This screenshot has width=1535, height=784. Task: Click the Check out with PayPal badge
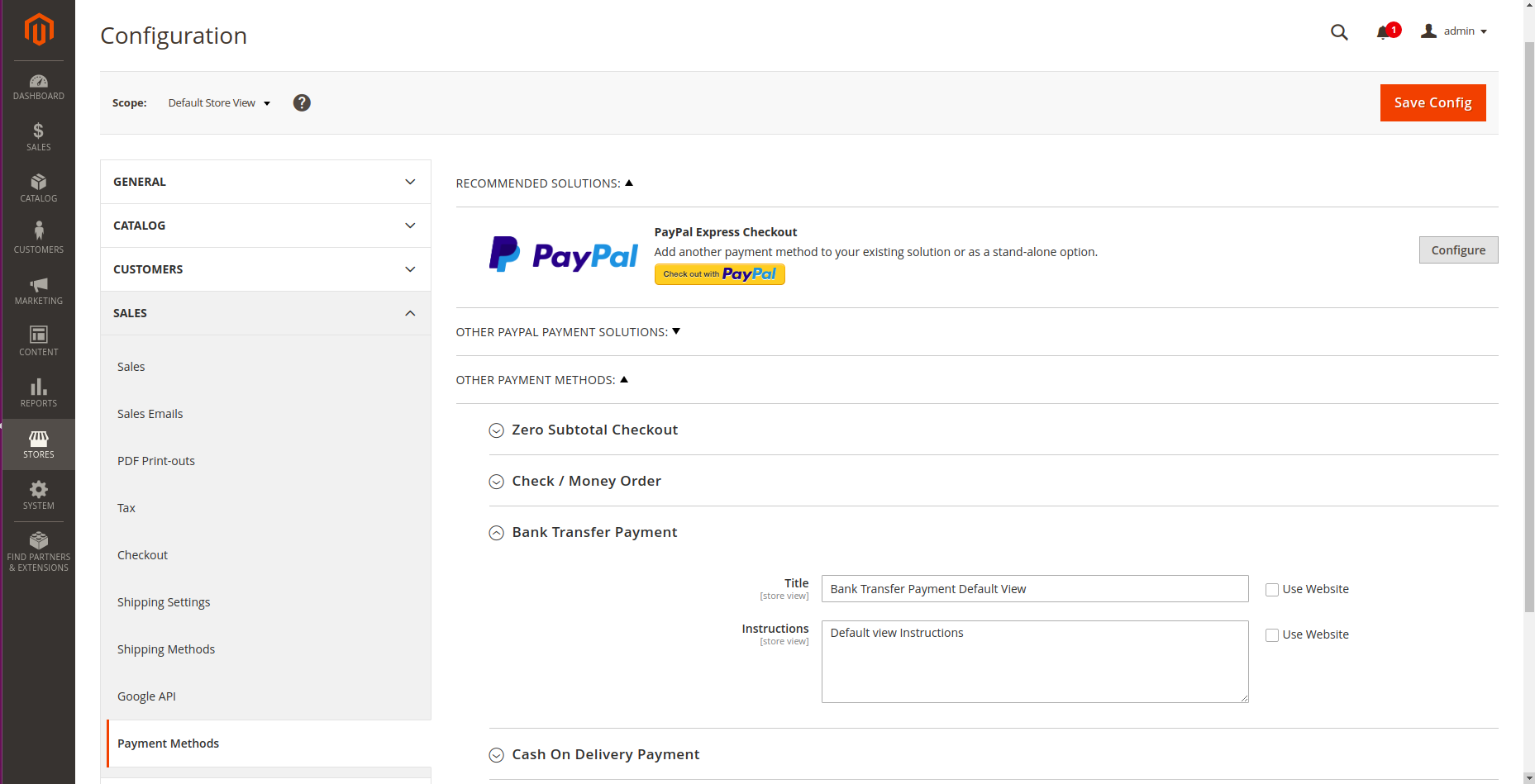[720, 274]
